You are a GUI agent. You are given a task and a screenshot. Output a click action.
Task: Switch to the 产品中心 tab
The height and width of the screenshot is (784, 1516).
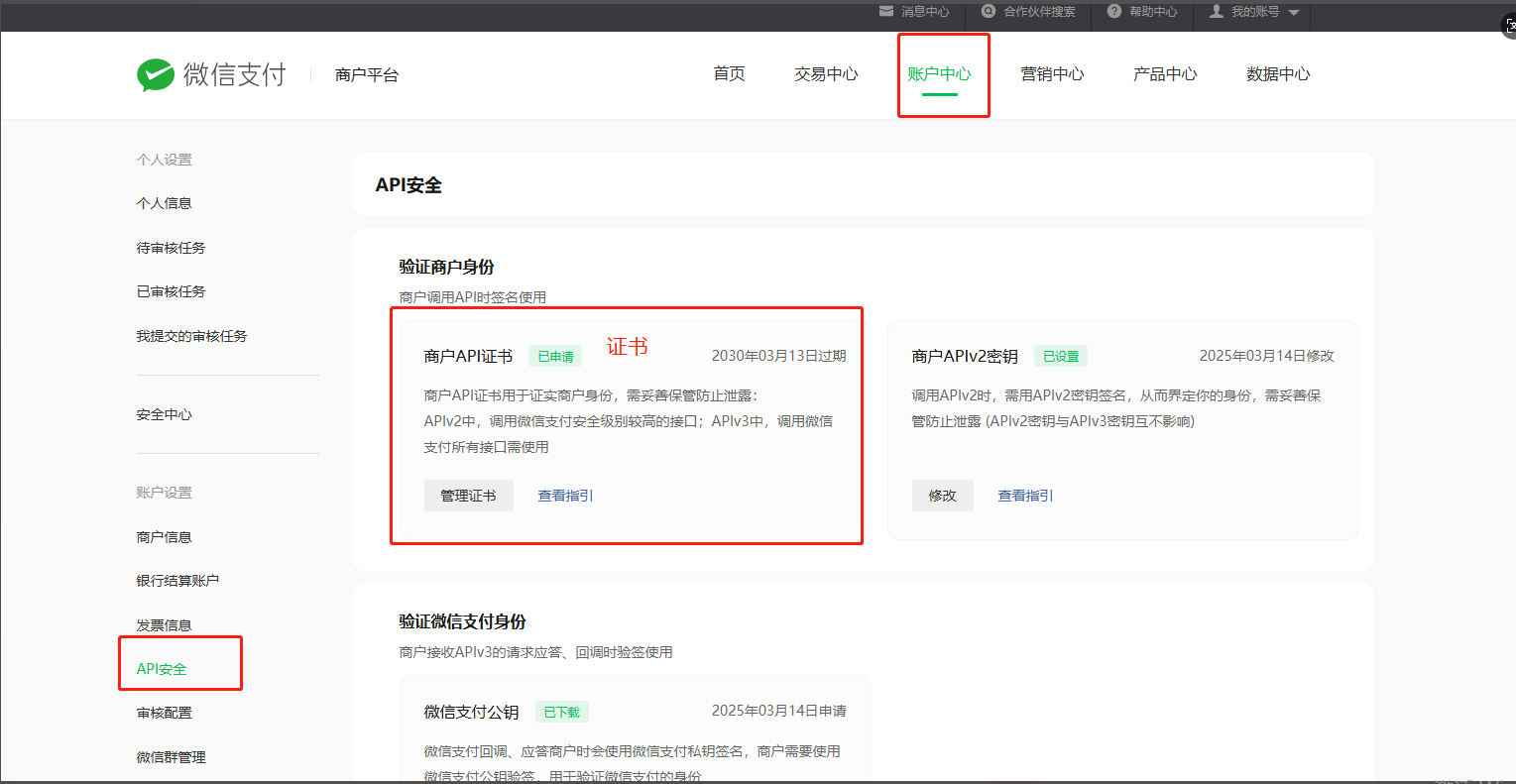click(1165, 74)
